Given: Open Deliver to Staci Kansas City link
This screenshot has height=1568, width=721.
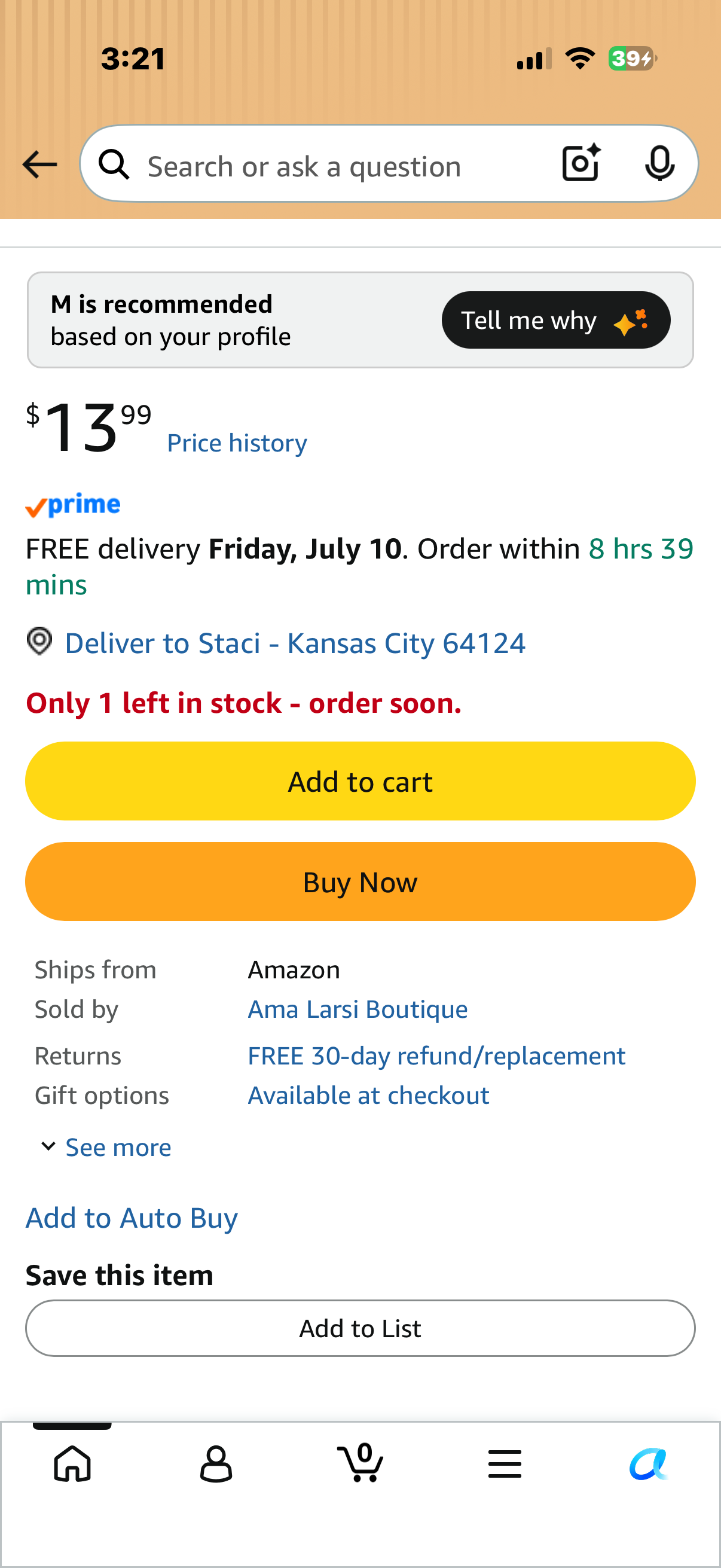Looking at the screenshot, I should 295,643.
